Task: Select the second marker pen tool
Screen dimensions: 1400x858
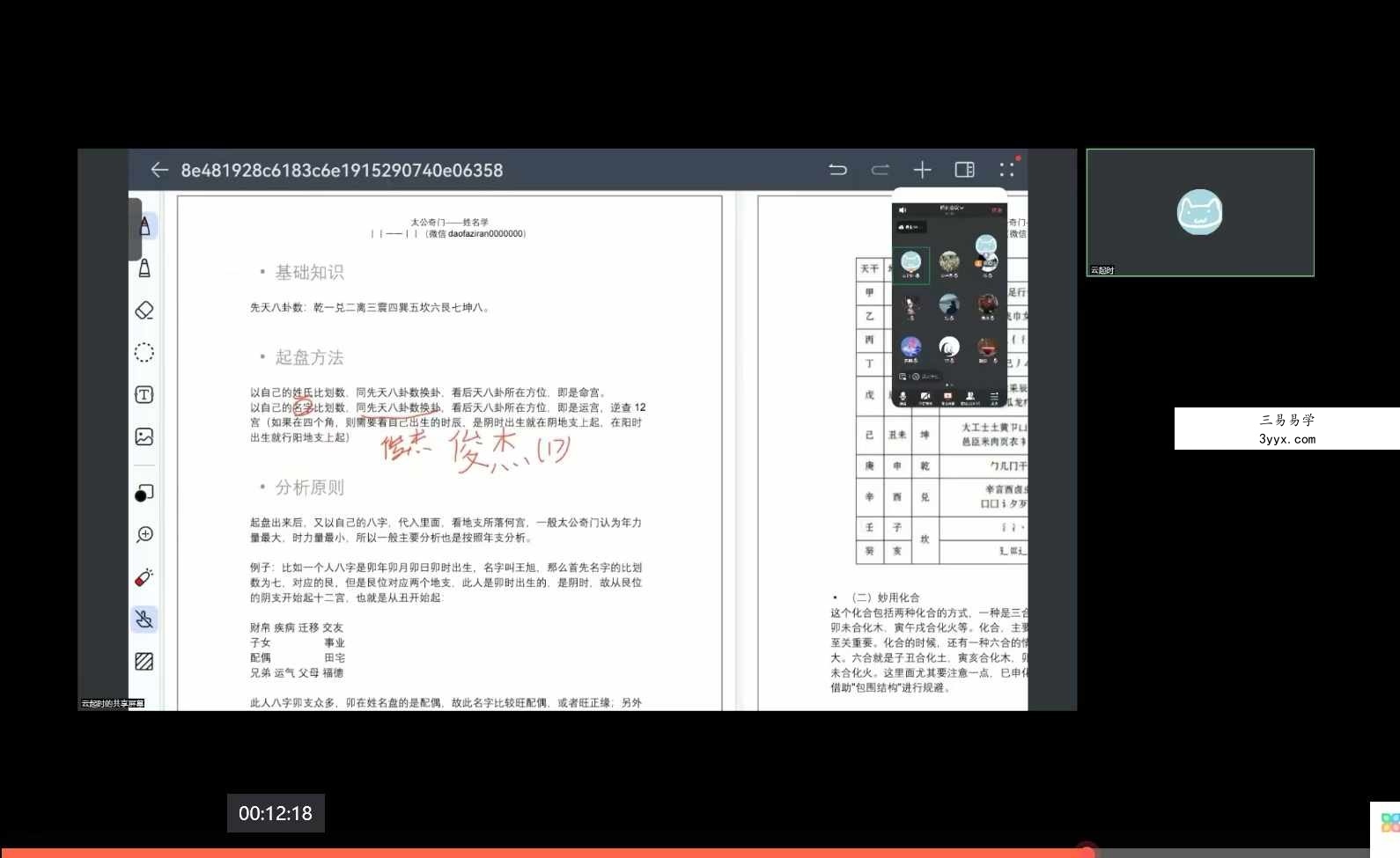Action: tap(144, 268)
